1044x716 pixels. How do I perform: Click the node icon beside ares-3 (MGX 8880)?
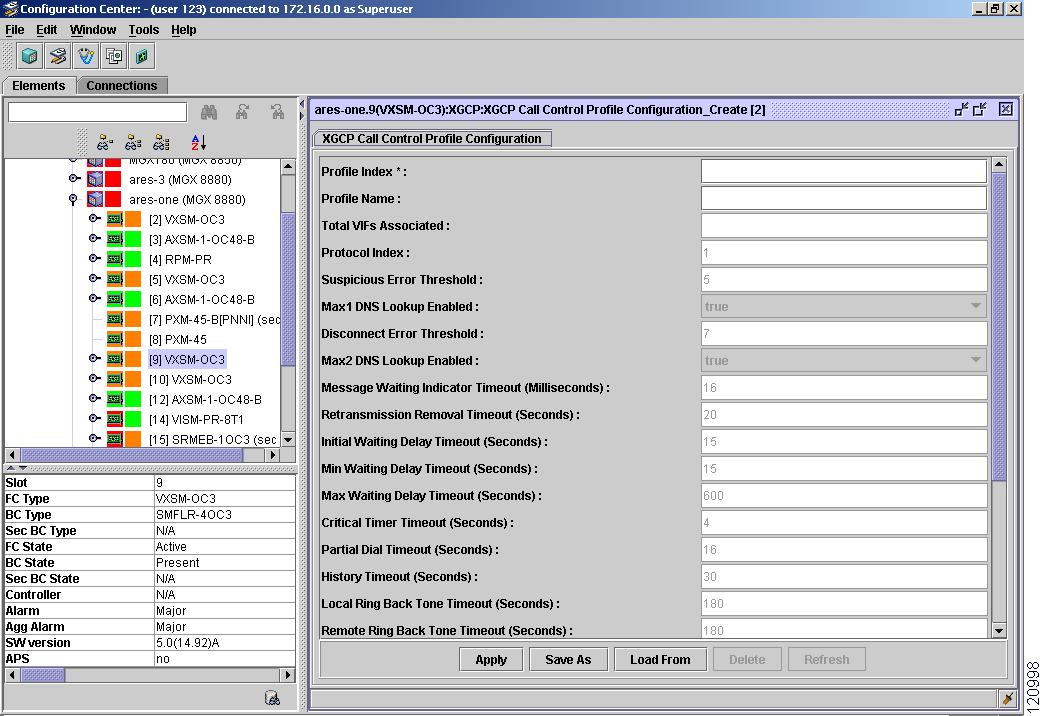(x=95, y=179)
